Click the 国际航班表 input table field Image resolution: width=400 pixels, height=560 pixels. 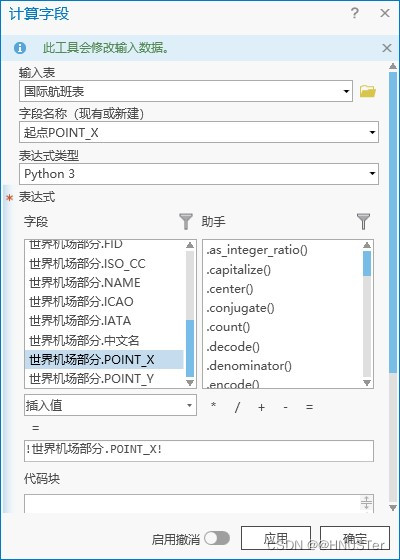coord(186,91)
